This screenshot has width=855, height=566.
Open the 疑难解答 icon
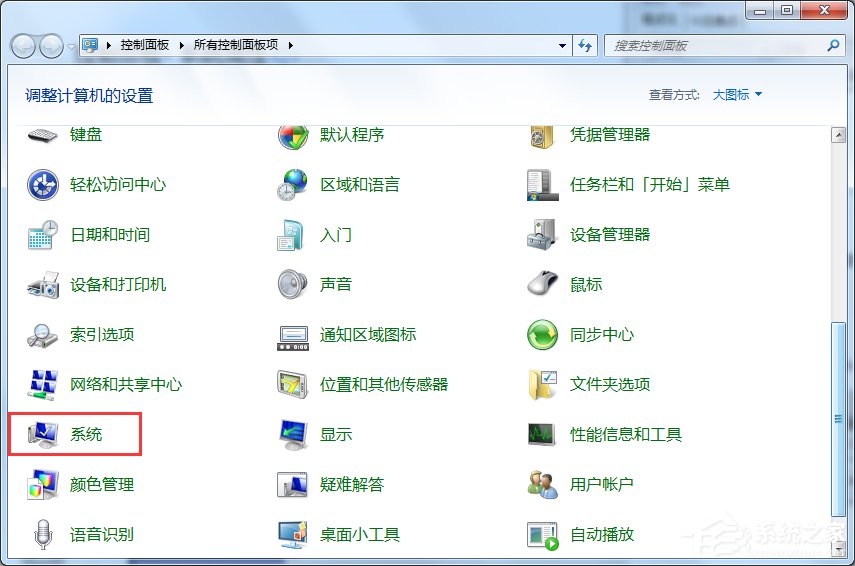[x=292, y=485]
